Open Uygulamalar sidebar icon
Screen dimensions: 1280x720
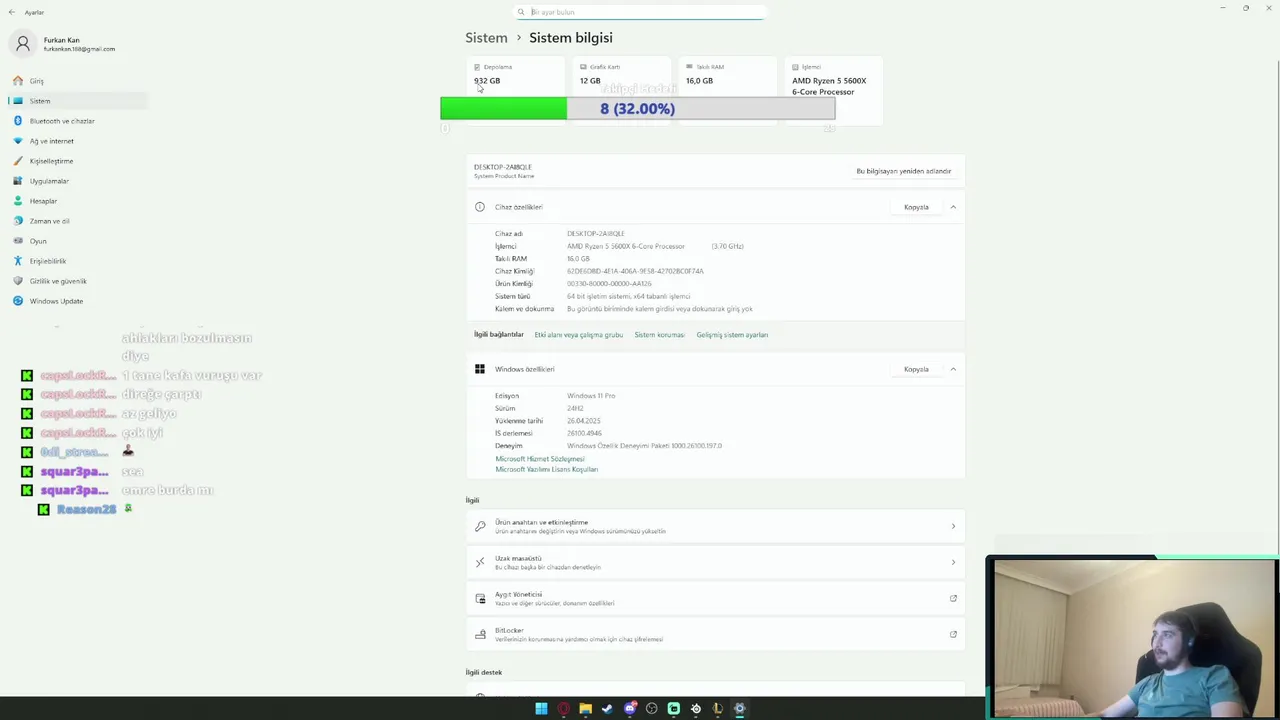pos(18,181)
